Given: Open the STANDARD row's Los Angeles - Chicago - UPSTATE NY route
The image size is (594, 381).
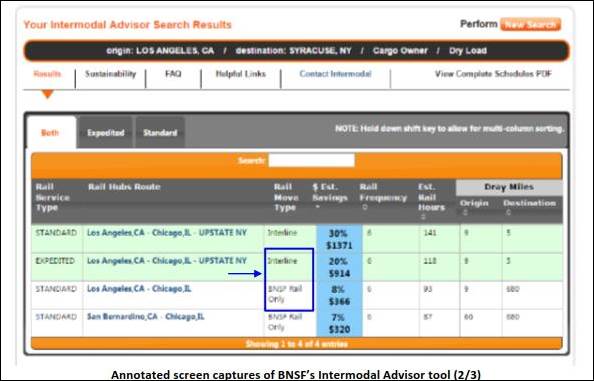Looking at the screenshot, I should click(x=167, y=233).
